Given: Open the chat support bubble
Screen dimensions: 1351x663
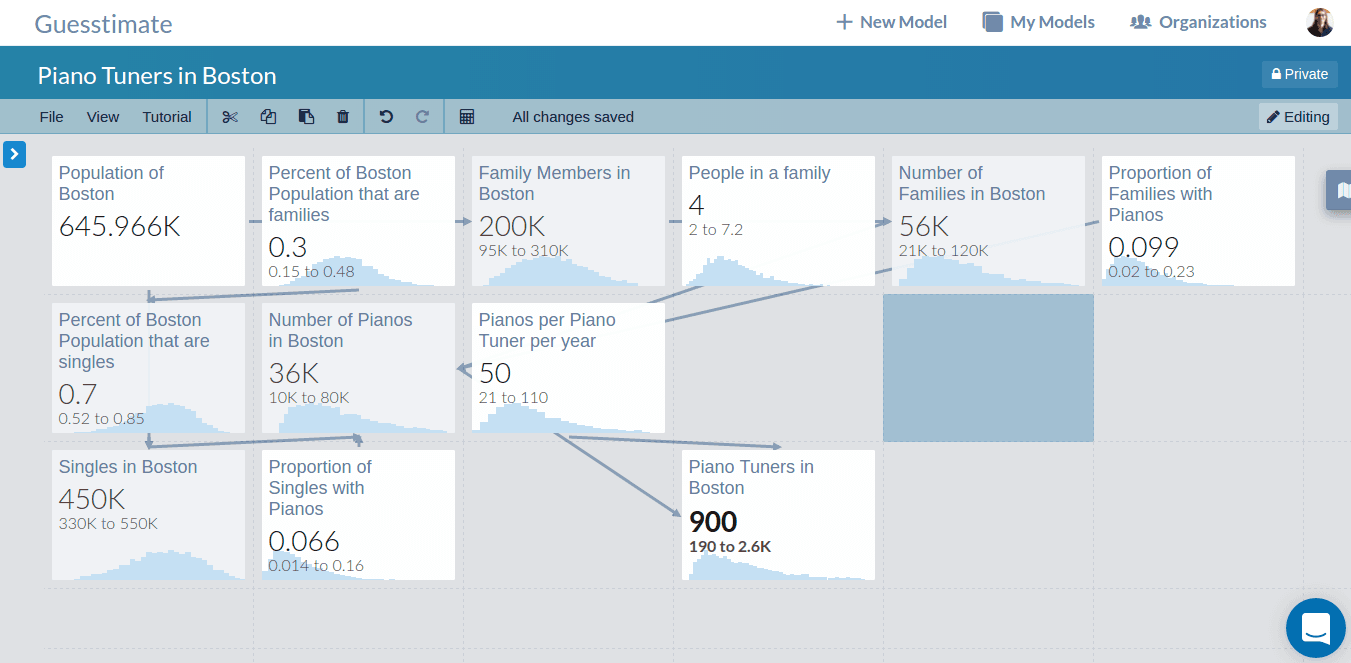Looking at the screenshot, I should tap(1315, 628).
